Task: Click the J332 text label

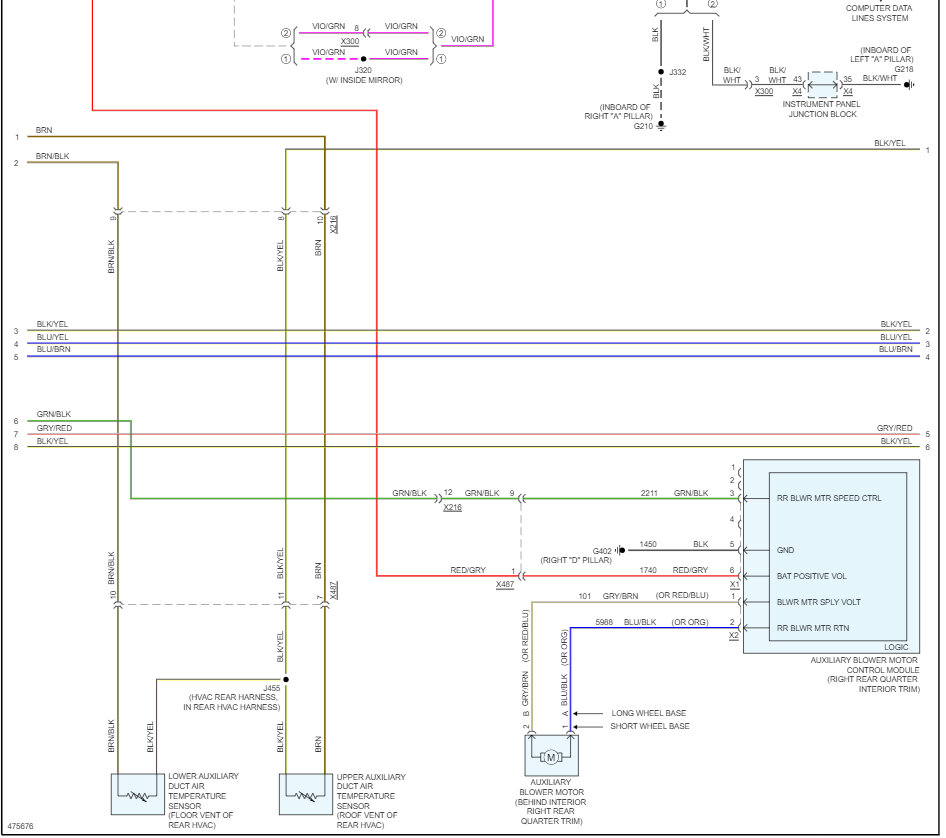Action: [x=678, y=72]
